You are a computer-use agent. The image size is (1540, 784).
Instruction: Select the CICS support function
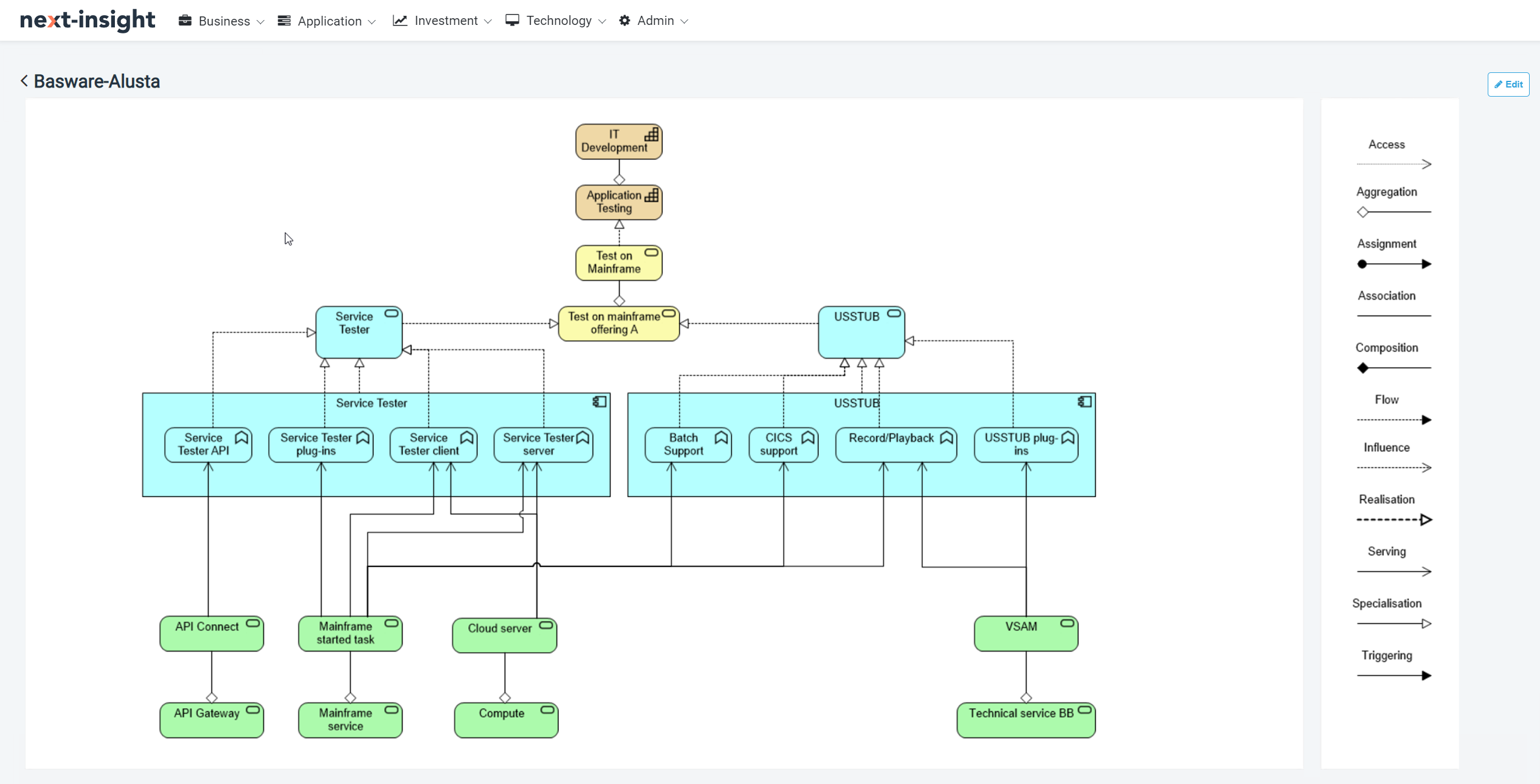784,445
